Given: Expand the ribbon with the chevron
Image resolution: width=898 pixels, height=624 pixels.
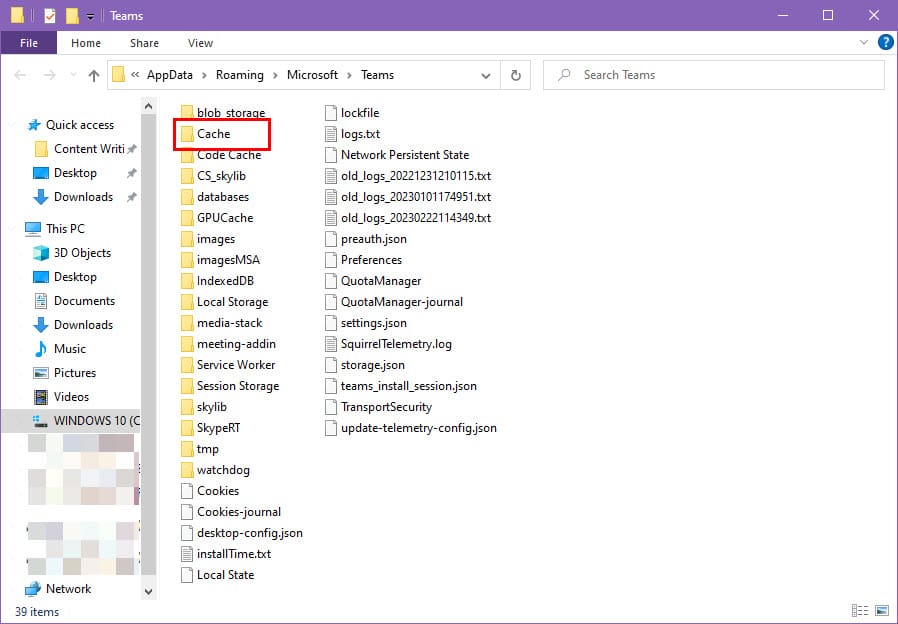Looking at the screenshot, I should [x=866, y=43].
